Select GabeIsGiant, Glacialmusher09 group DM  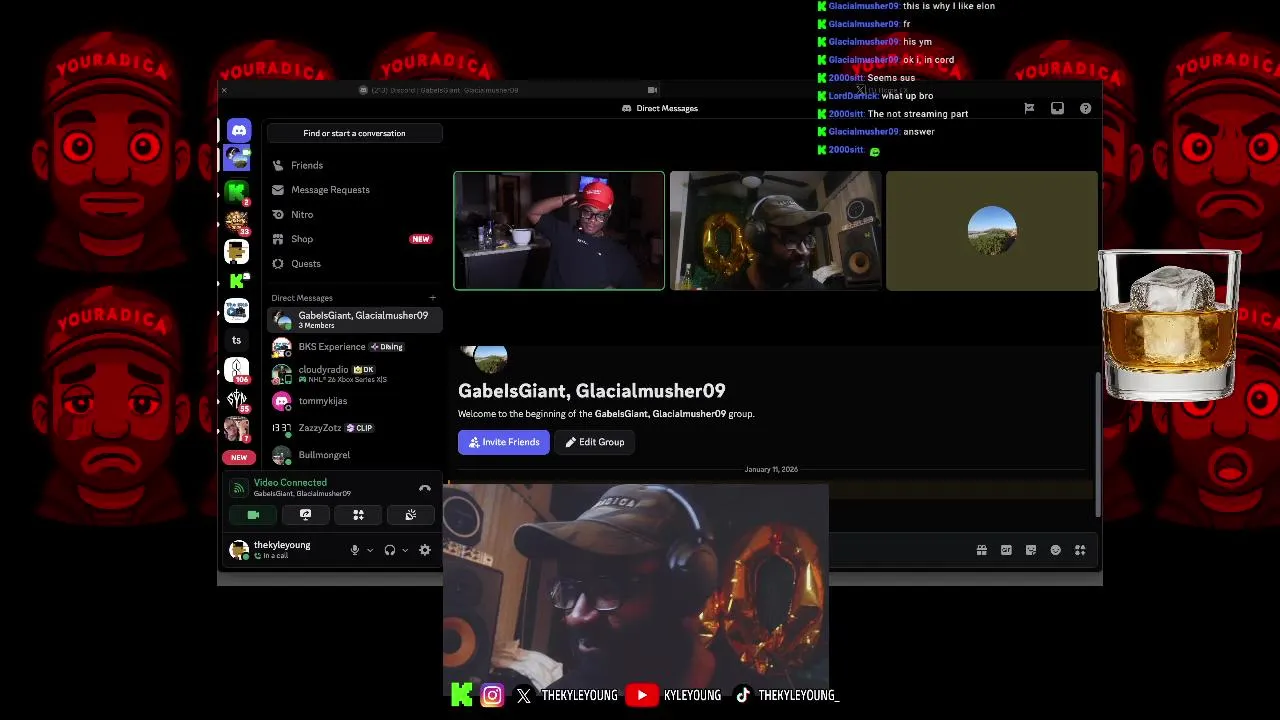(x=355, y=320)
